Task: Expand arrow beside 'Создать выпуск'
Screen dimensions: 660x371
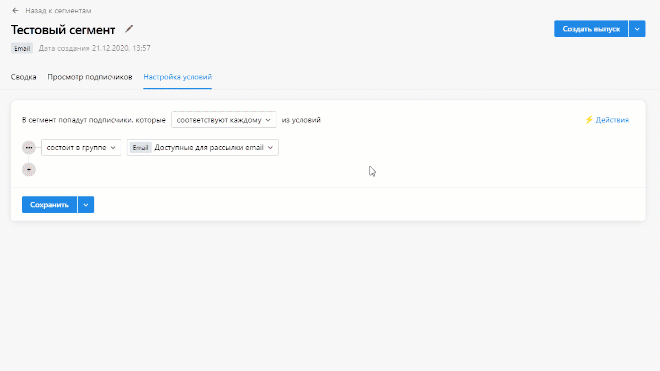Action: [x=637, y=29]
